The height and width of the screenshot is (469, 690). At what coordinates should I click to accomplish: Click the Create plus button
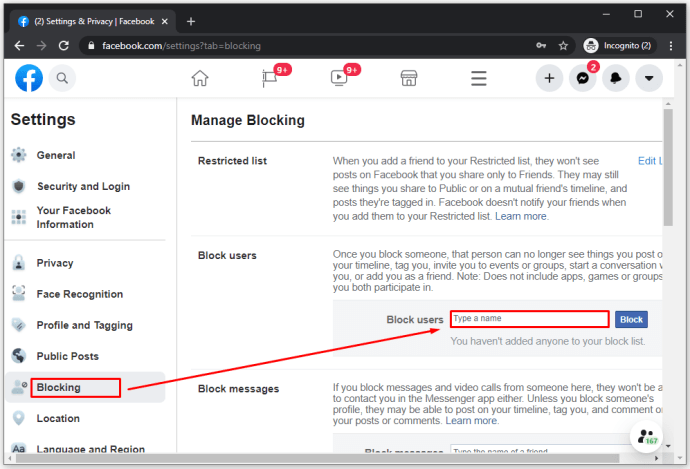[x=549, y=78]
